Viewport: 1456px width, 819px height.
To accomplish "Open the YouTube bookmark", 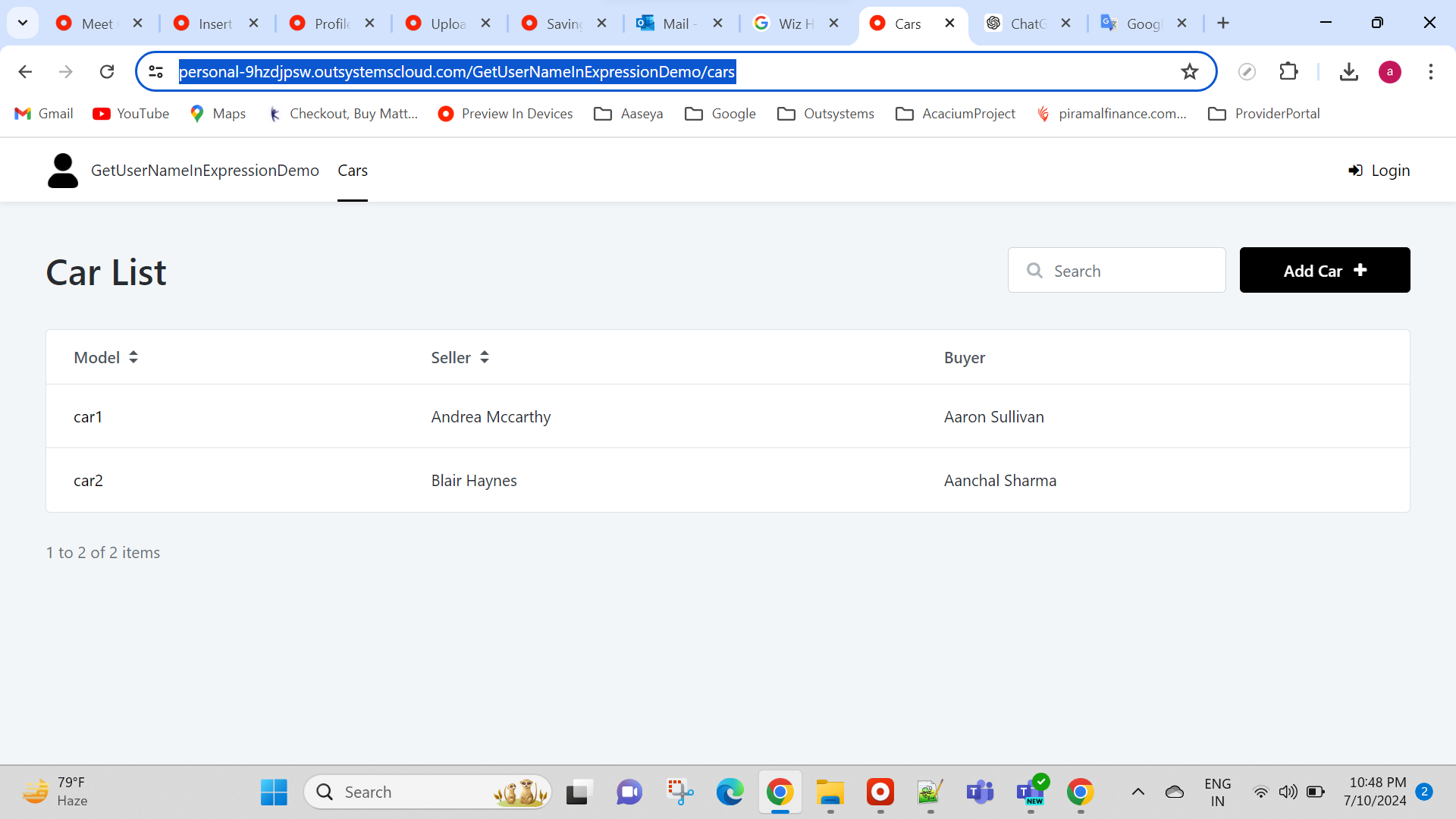I will [x=131, y=114].
